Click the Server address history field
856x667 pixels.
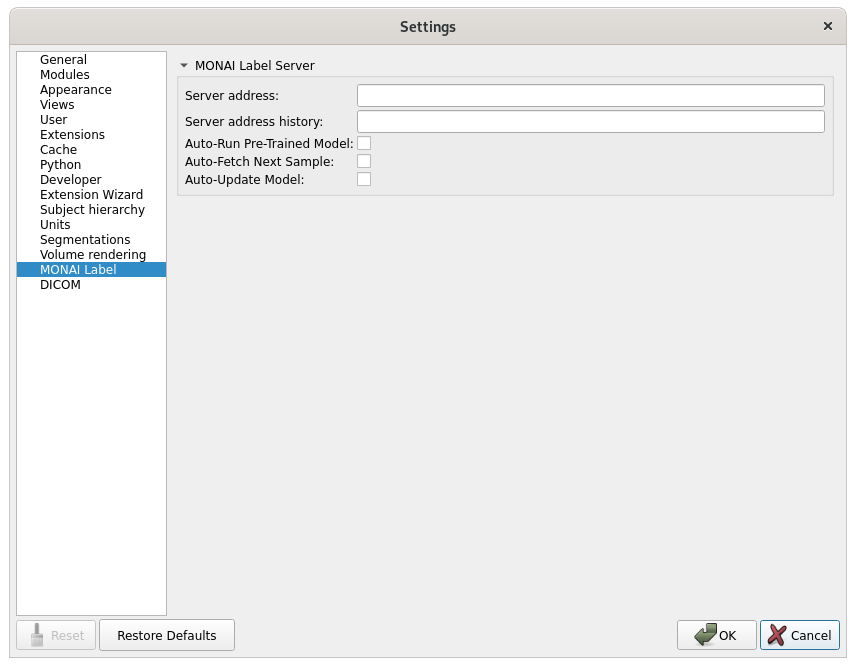pos(591,122)
